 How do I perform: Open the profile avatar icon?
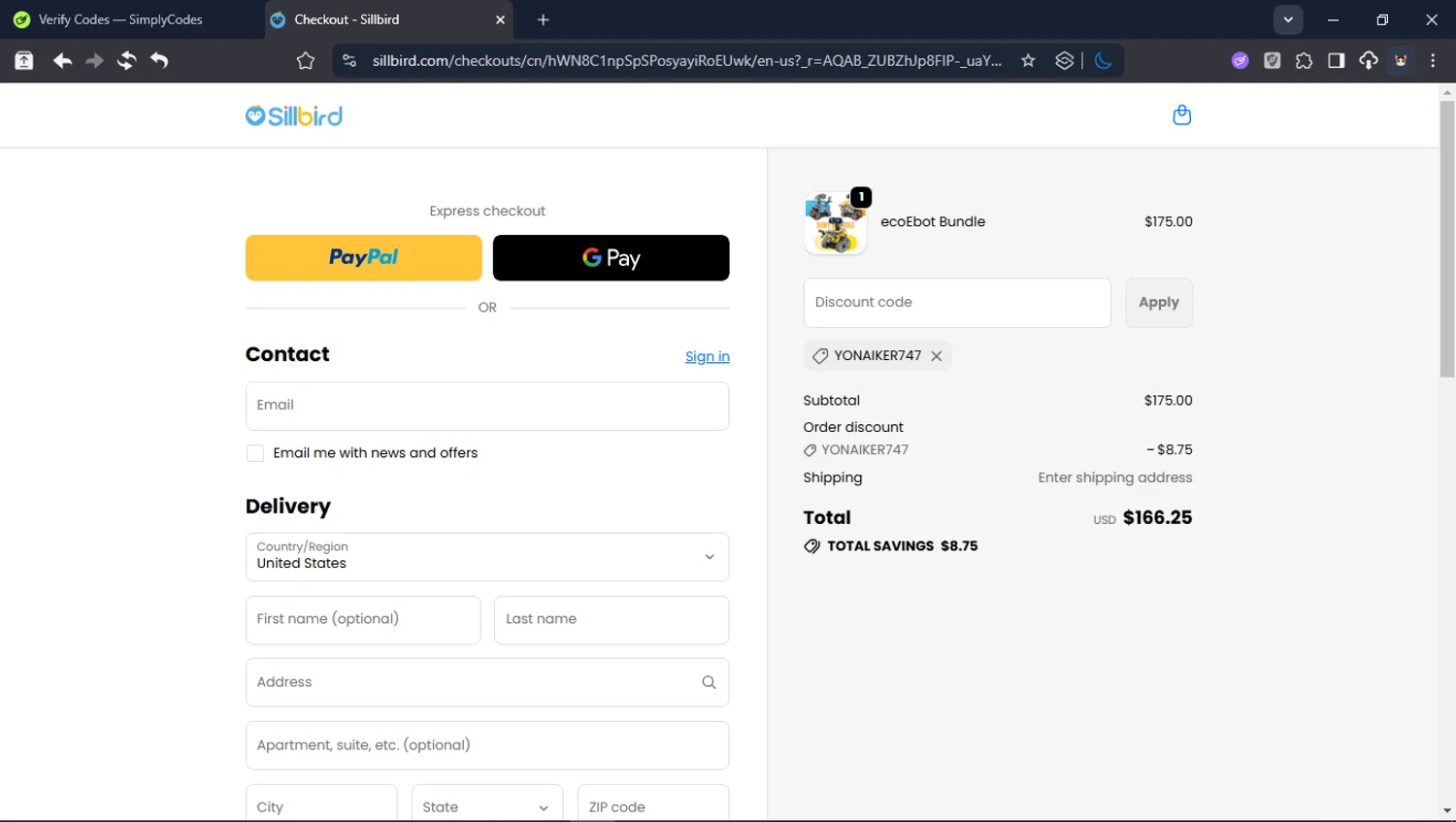(x=1401, y=60)
